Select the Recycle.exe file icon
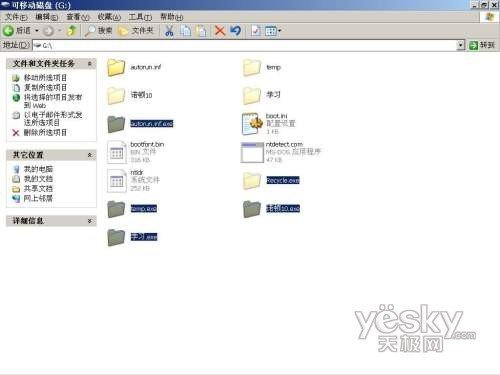This screenshot has width=500, height=375. pyautogui.click(x=252, y=180)
